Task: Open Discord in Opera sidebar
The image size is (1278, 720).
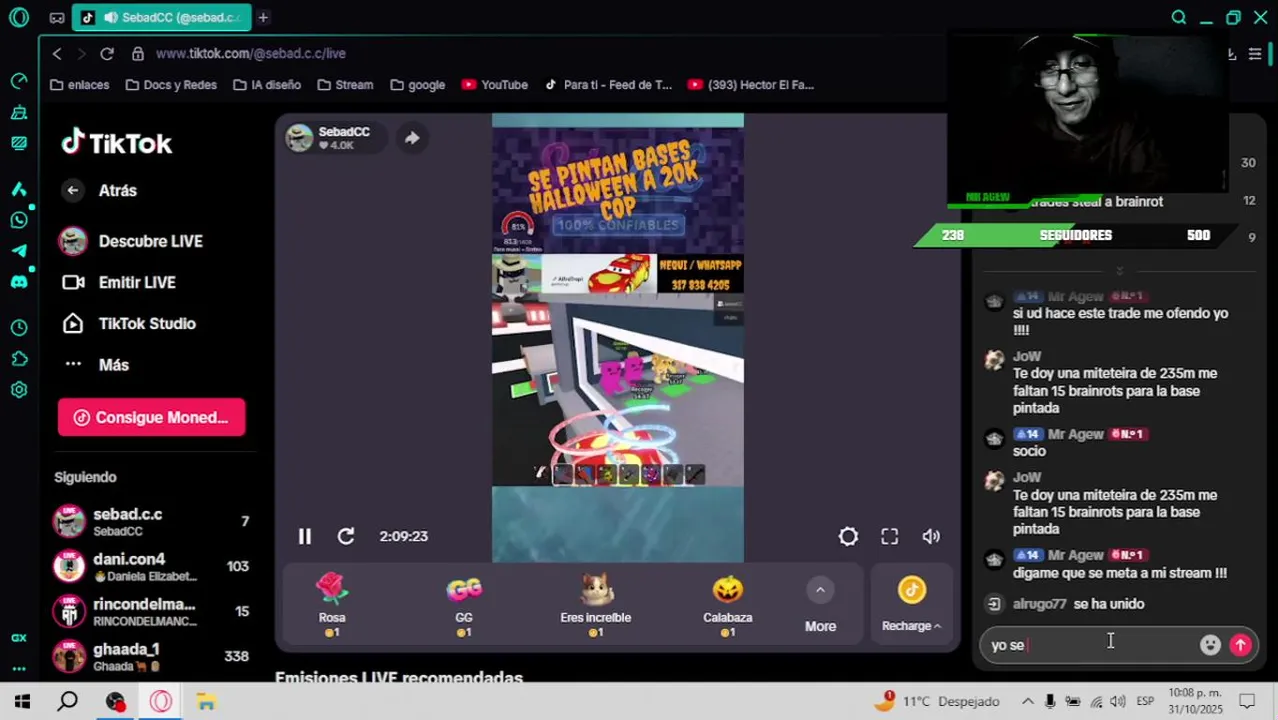Action: click(x=19, y=282)
